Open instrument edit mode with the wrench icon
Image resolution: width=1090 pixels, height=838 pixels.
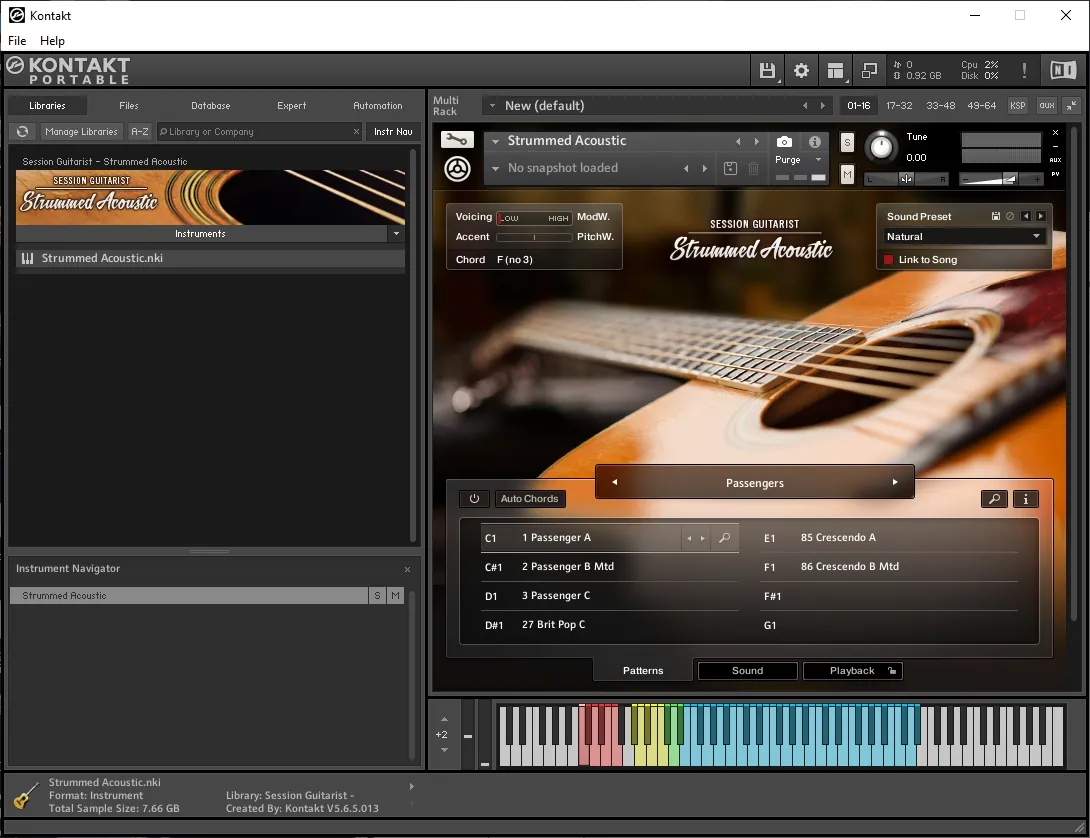tap(457, 140)
